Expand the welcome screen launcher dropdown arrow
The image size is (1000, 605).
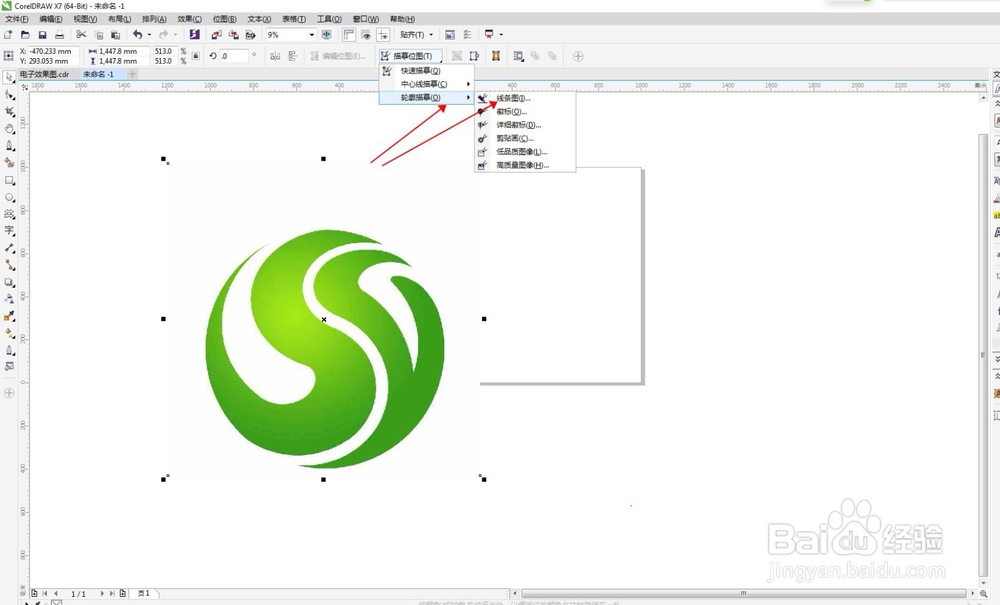(501, 34)
